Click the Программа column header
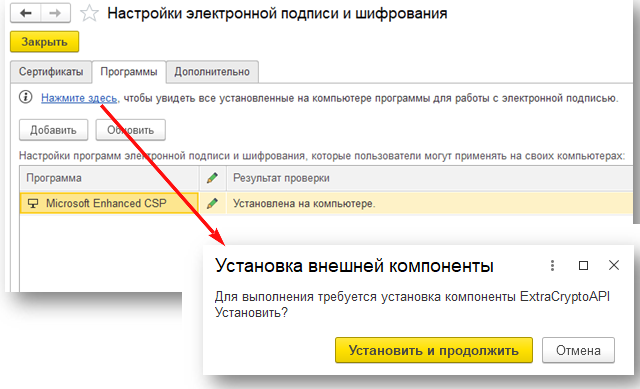The width and height of the screenshot is (640, 389). click(109, 178)
